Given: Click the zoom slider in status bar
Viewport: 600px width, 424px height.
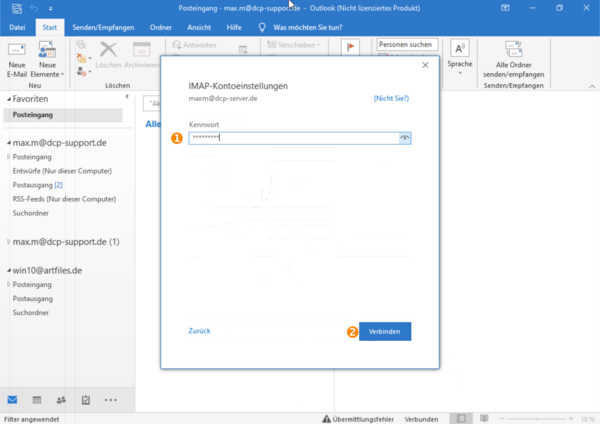Looking at the screenshot, I should (536, 419).
